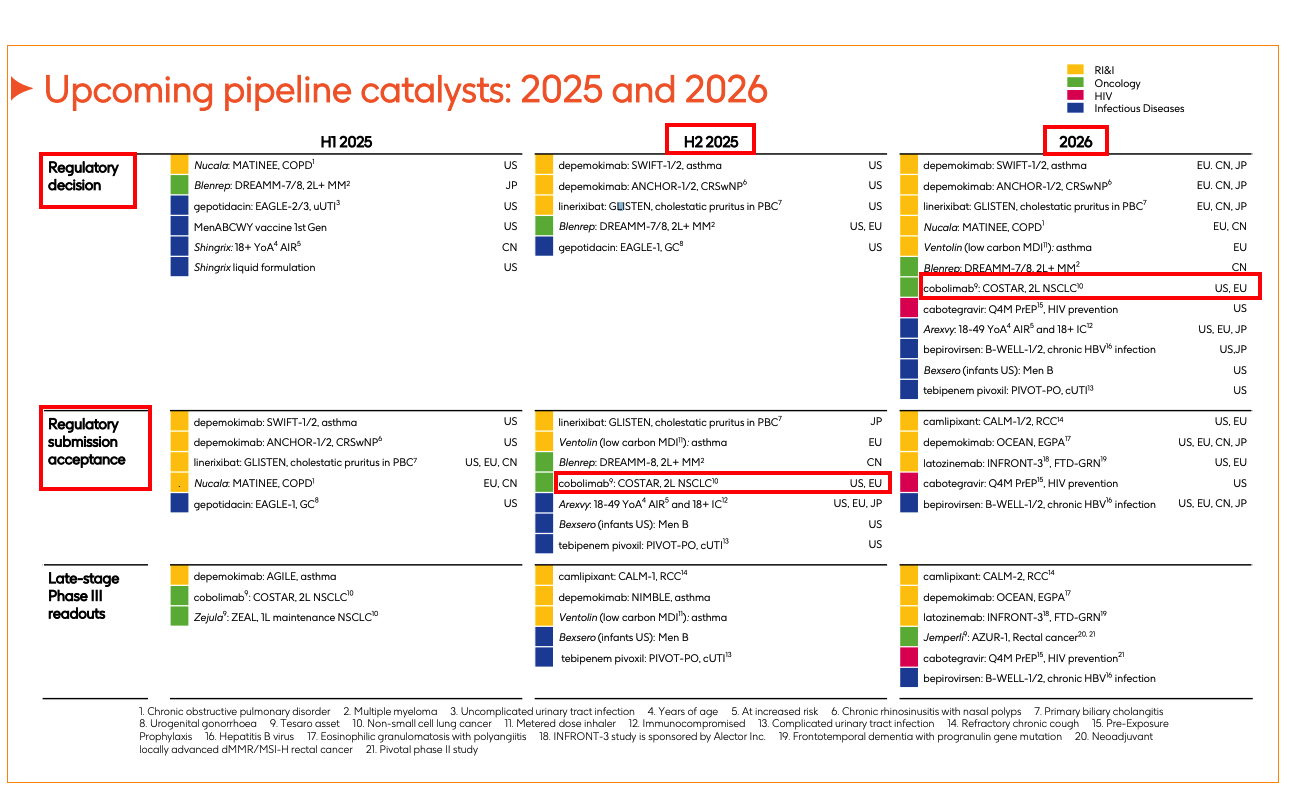Click "US,JP" region beside bepirovirsen in 2026 decisions
1300x800 pixels.
pos(1232,350)
